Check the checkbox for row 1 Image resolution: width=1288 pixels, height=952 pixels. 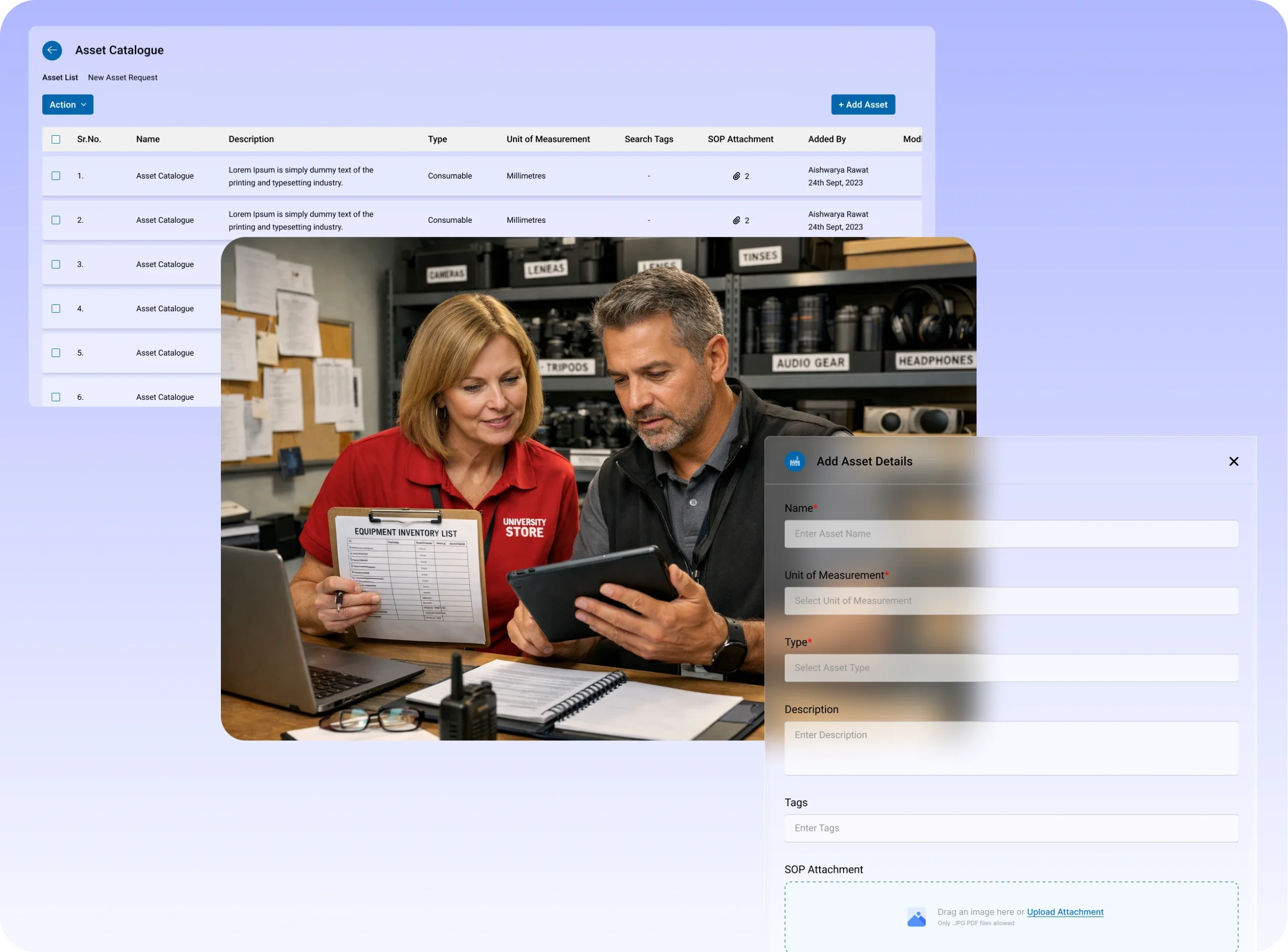tap(56, 176)
